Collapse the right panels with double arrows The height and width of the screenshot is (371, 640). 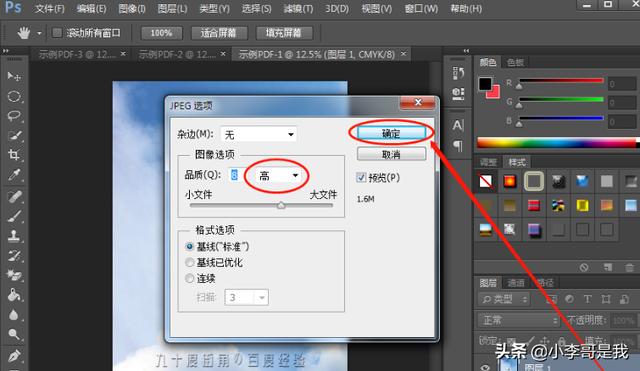[x=466, y=51]
